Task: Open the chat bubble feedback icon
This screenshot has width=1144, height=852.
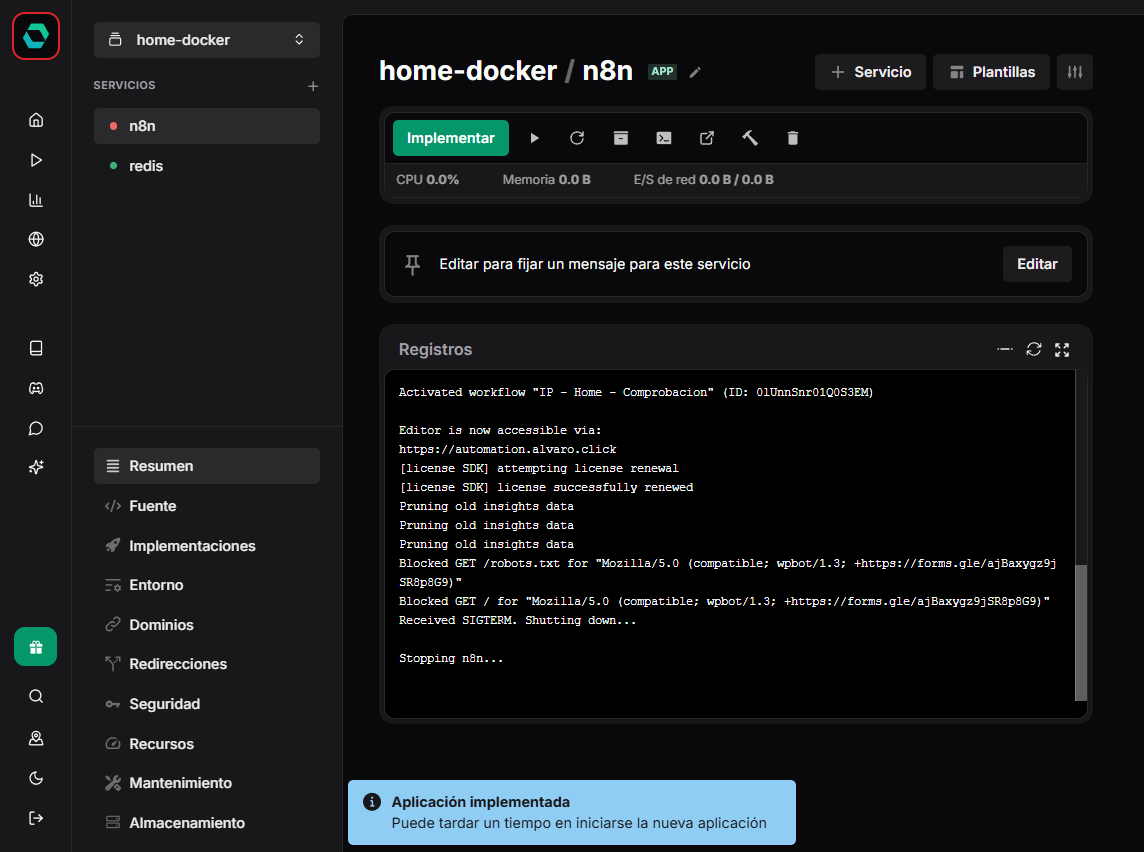Action: (36, 428)
